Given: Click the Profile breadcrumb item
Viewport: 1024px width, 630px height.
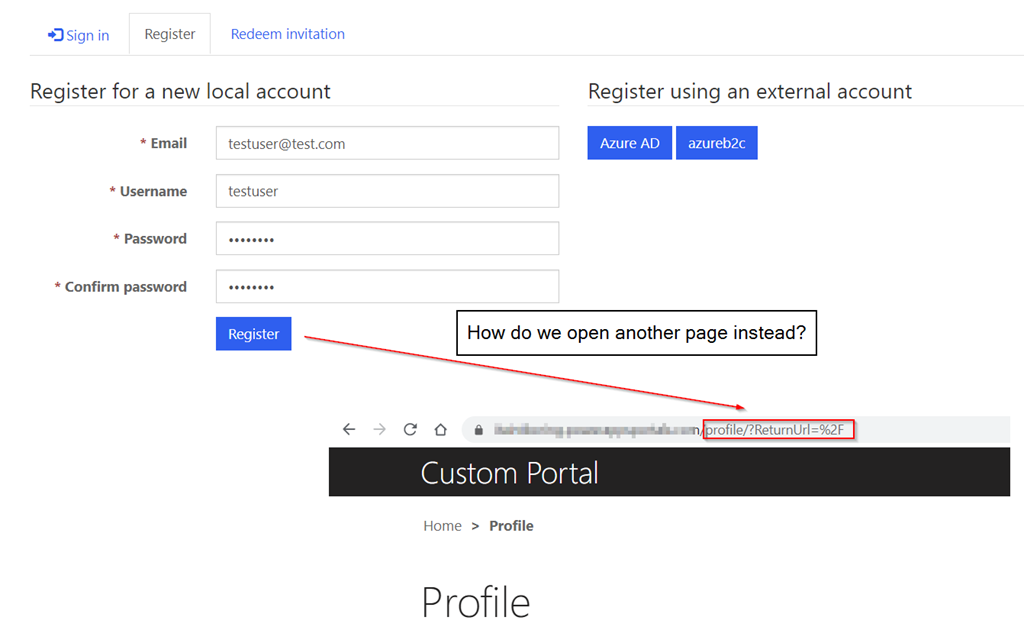Looking at the screenshot, I should tap(511, 526).
